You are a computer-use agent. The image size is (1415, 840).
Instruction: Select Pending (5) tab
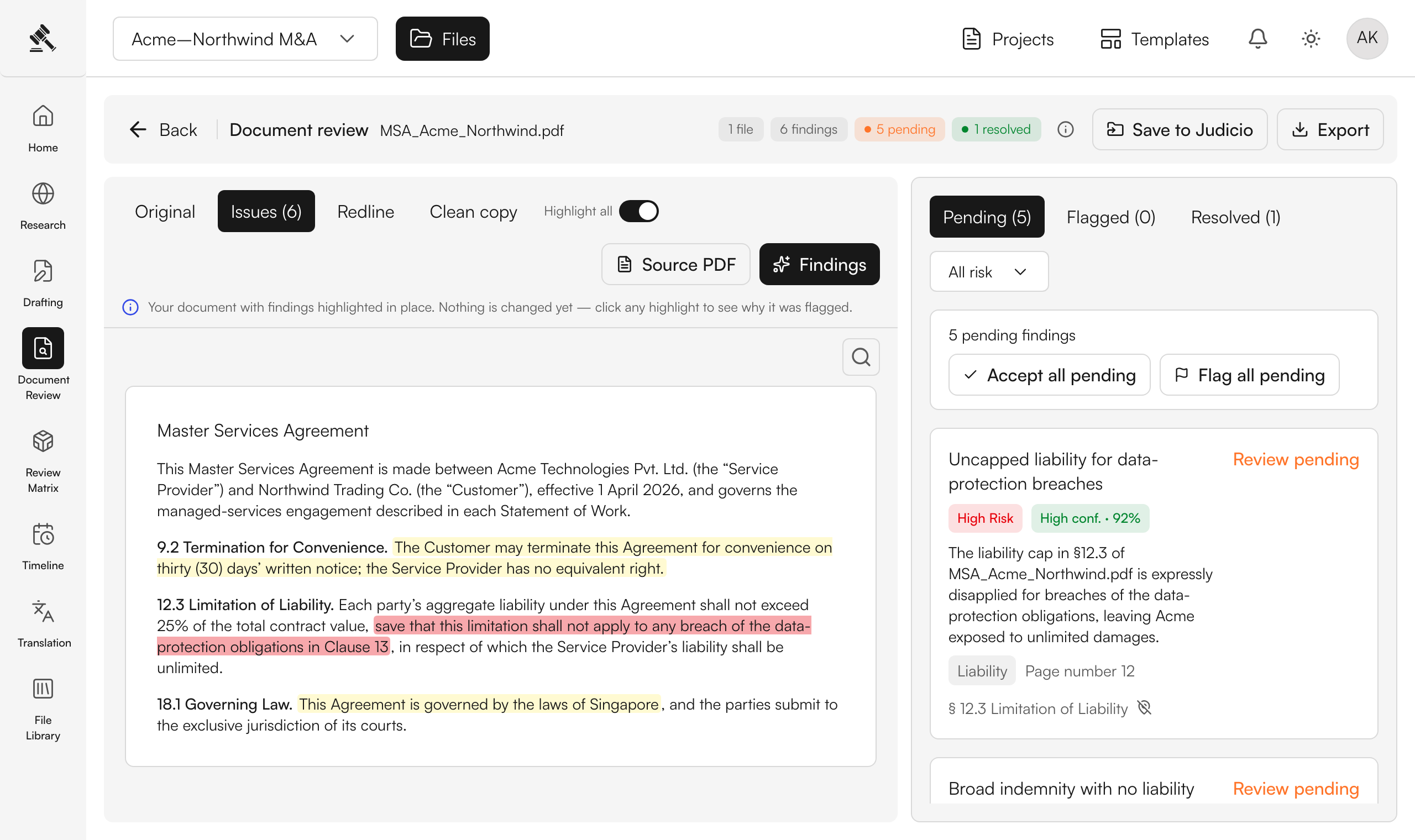(x=987, y=217)
